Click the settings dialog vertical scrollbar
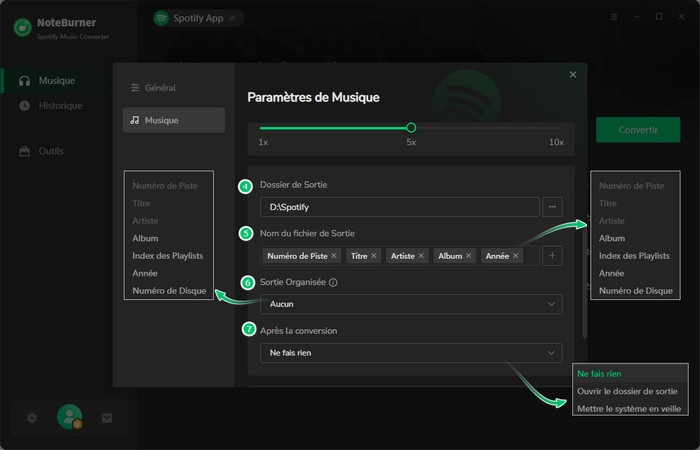The height and width of the screenshot is (450, 700). pyautogui.click(x=584, y=281)
